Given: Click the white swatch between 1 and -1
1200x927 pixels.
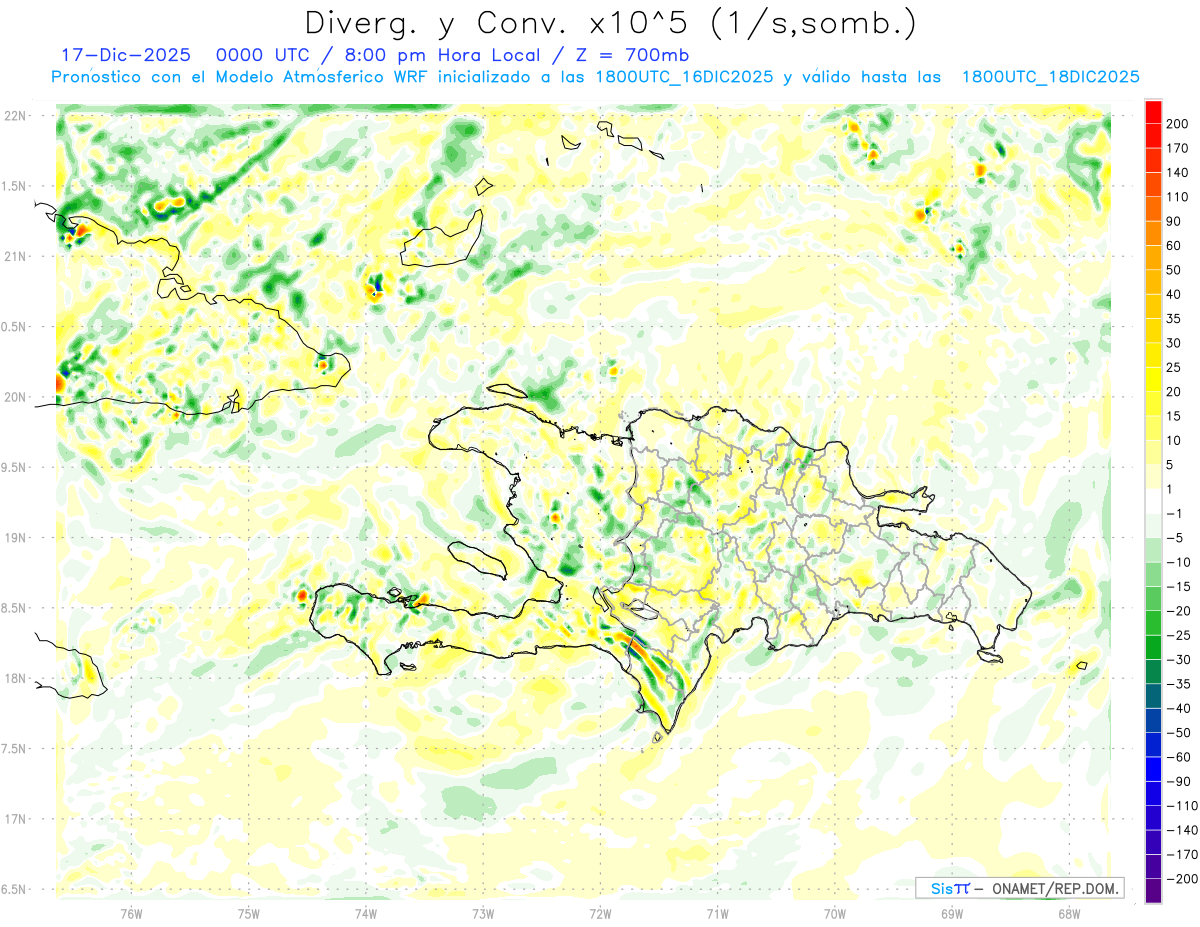Looking at the screenshot, I should (x=1154, y=501).
